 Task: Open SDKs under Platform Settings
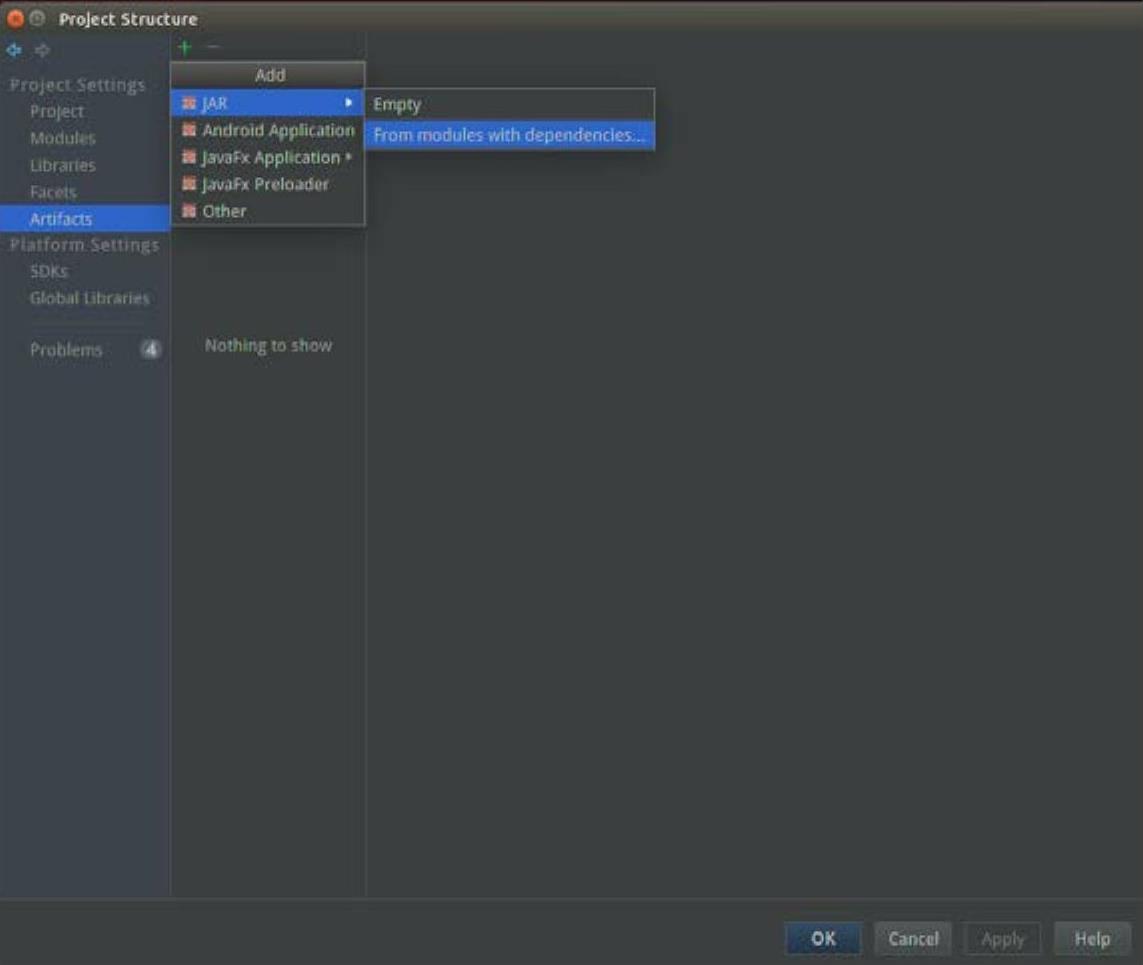coord(49,271)
